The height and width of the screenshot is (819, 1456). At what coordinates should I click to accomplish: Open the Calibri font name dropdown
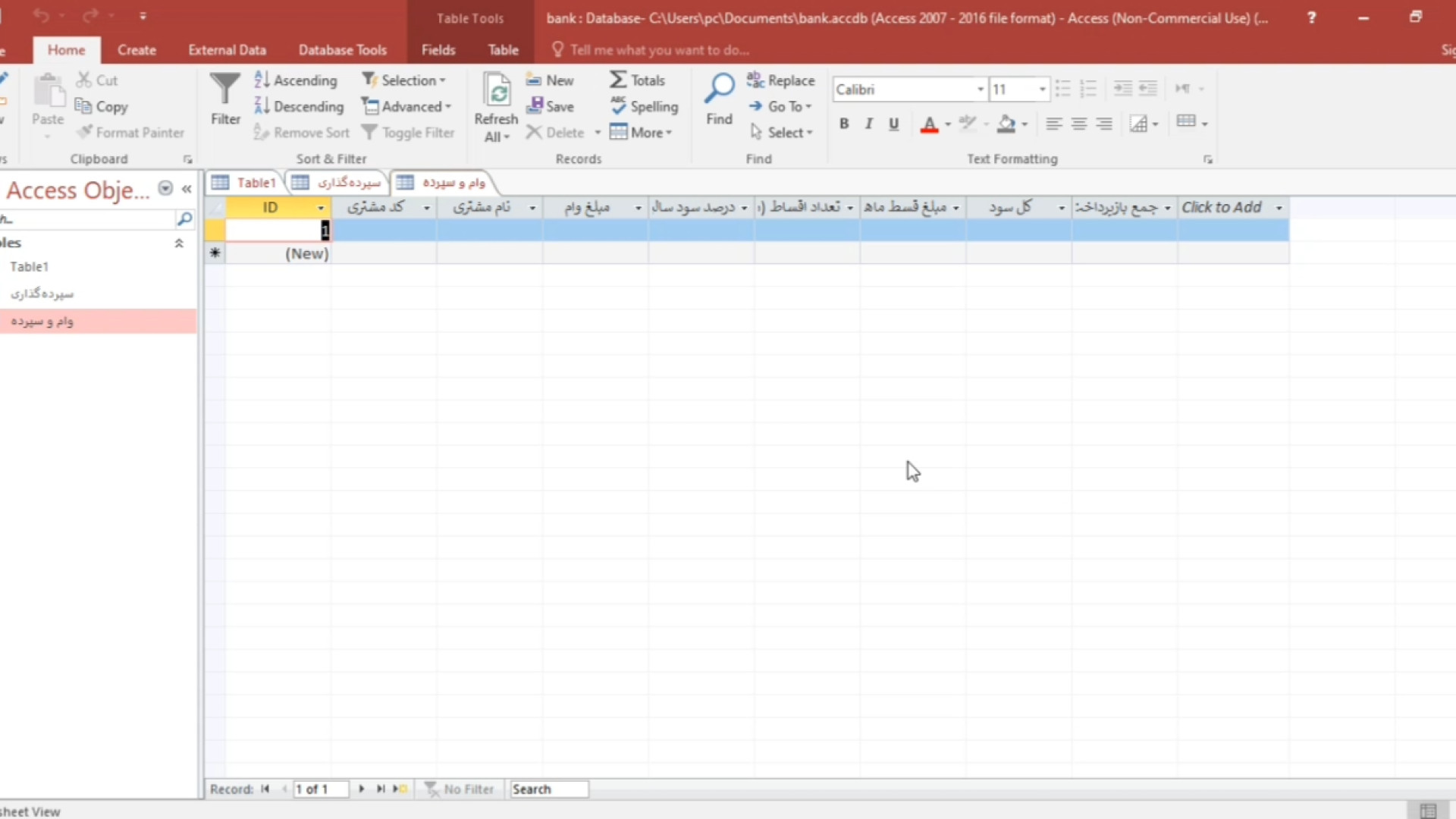point(981,89)
